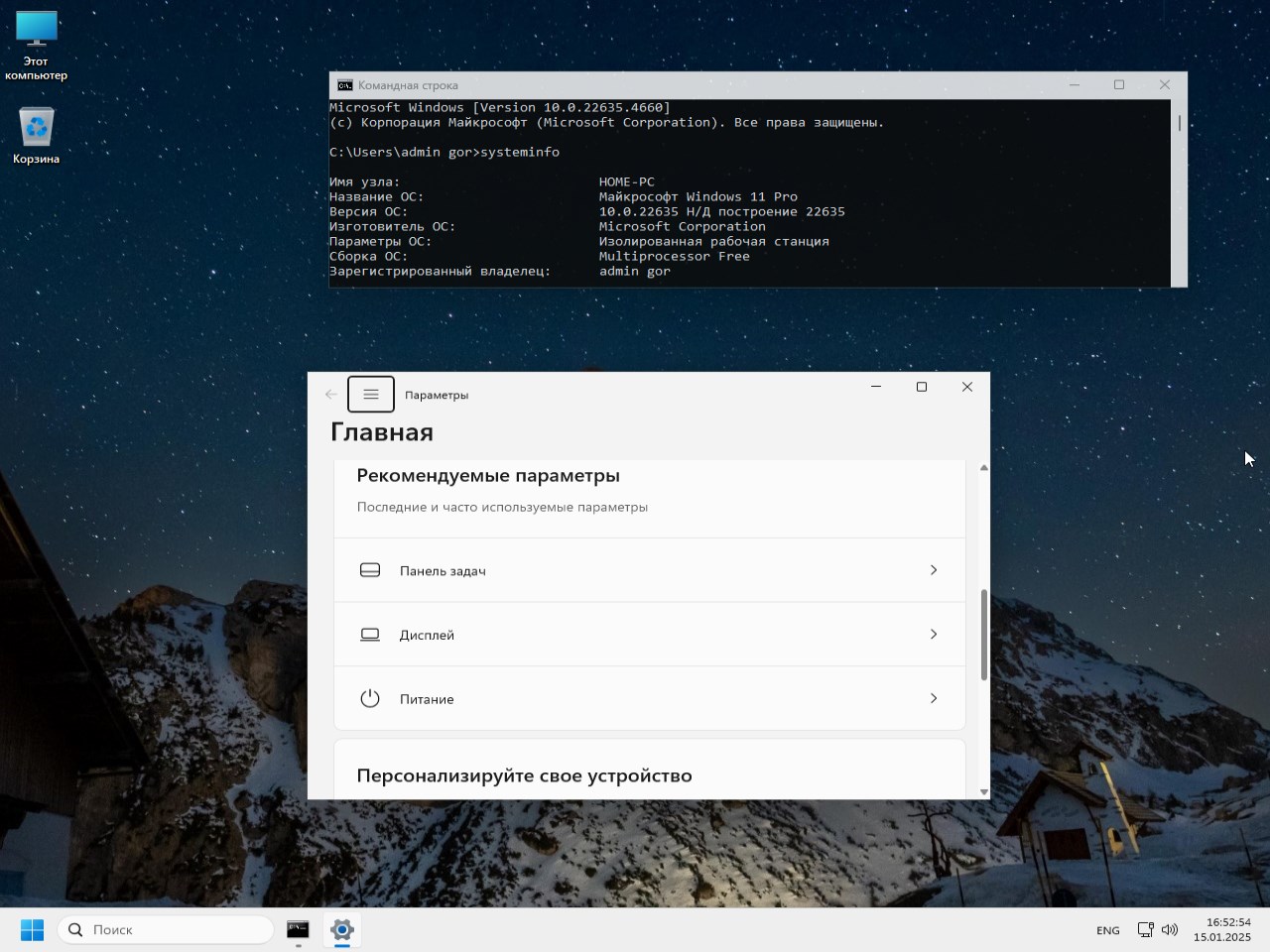Click the ENG language indicator
Viewport: 1270px width, 952px height.
pyautogui.click(x=1107, y=930)
